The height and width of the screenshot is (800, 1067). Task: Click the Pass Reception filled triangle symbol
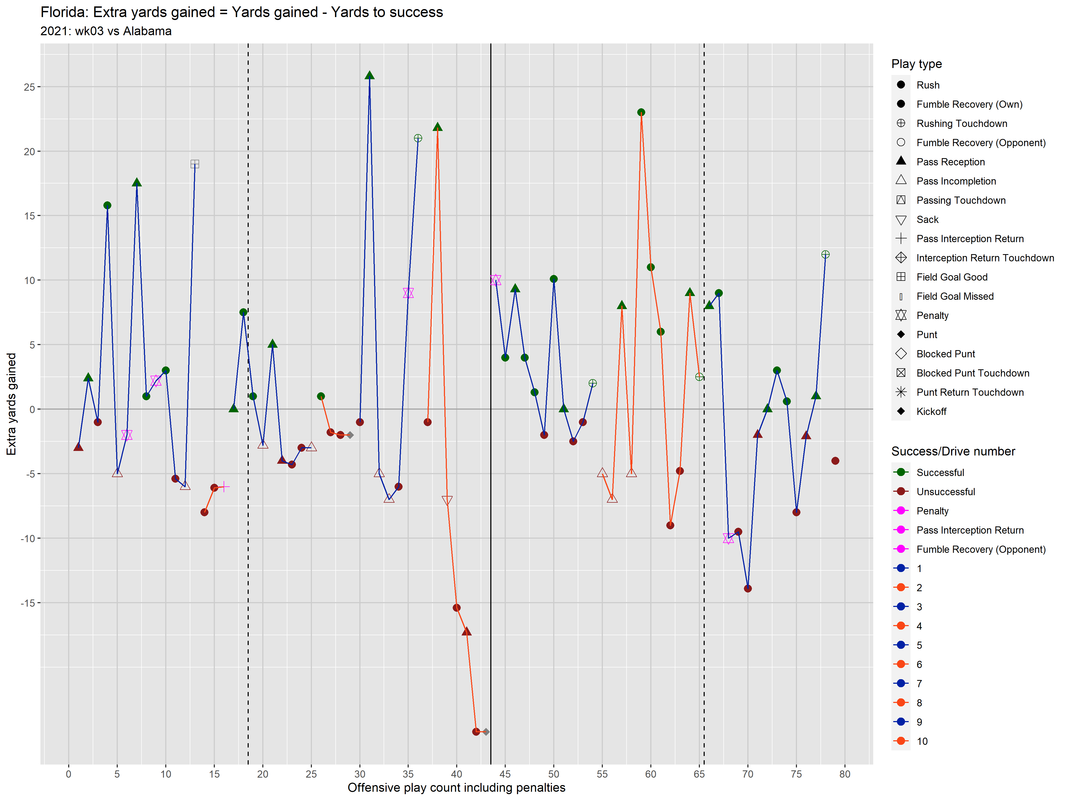900,161
